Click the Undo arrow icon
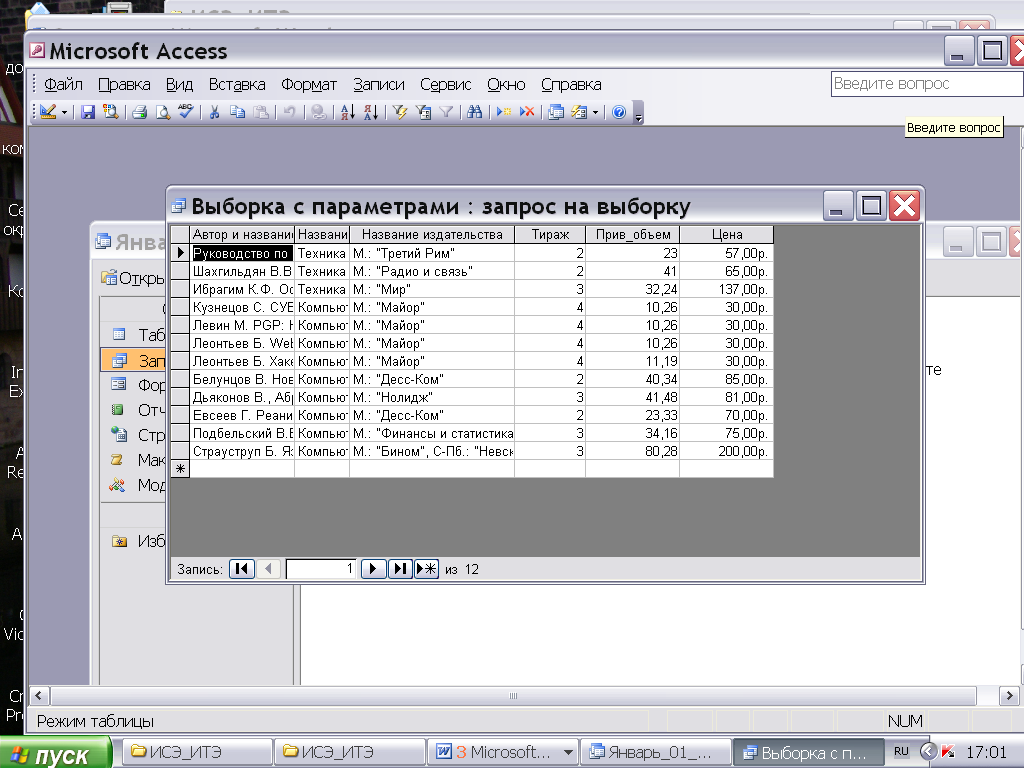1024x768 pixels. click(x=289, y=112)
